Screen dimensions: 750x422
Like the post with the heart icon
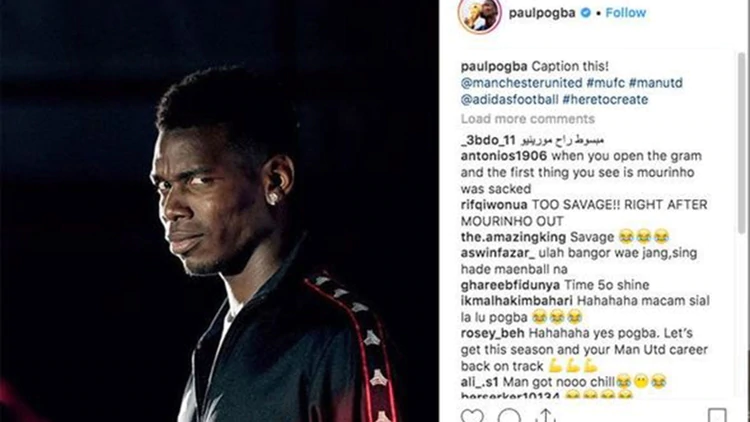[x=472, y=416]
